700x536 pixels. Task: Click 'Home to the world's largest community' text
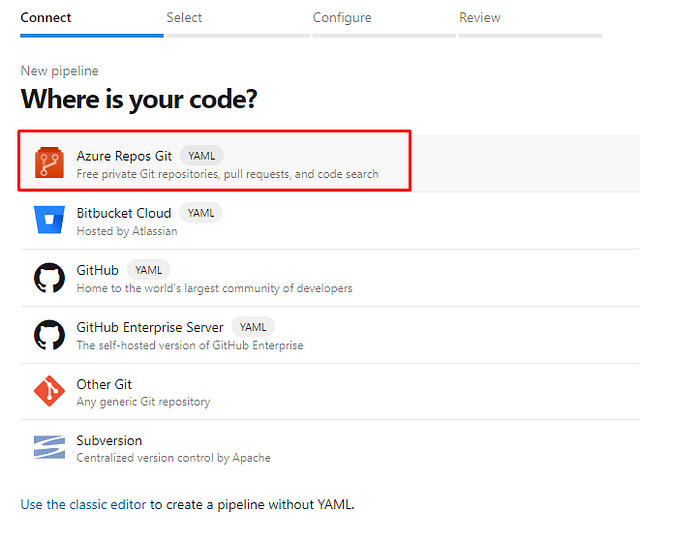(214, 288)
